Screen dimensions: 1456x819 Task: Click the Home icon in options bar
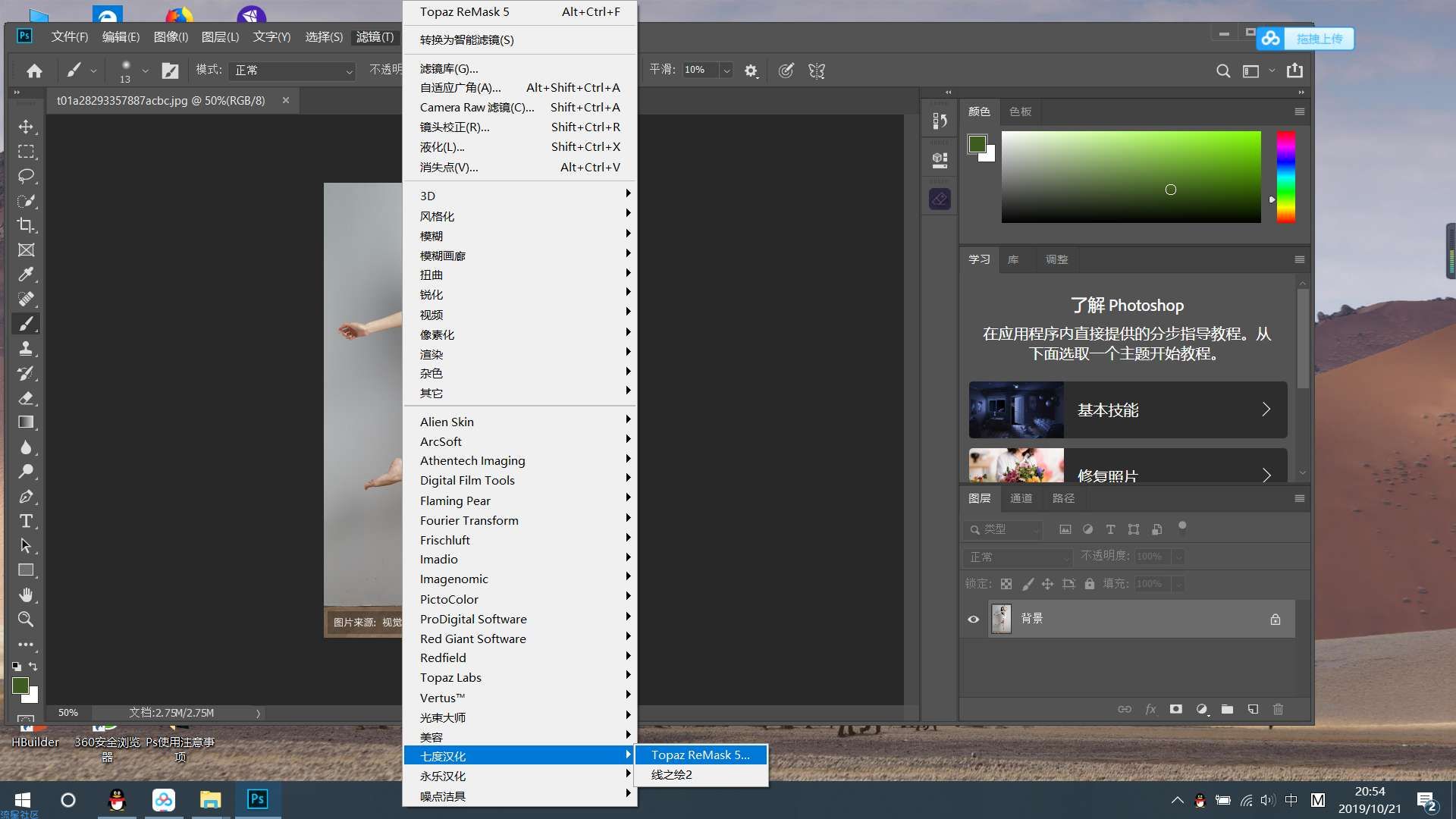coord(34,71)
